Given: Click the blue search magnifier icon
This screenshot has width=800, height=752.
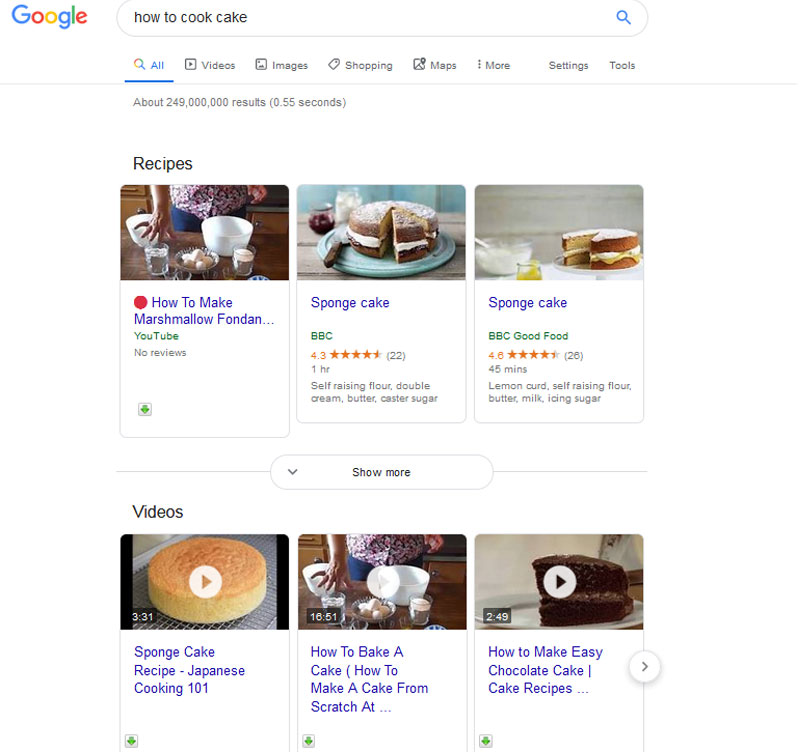Looking at the screenshot, I should click(623, 17).
